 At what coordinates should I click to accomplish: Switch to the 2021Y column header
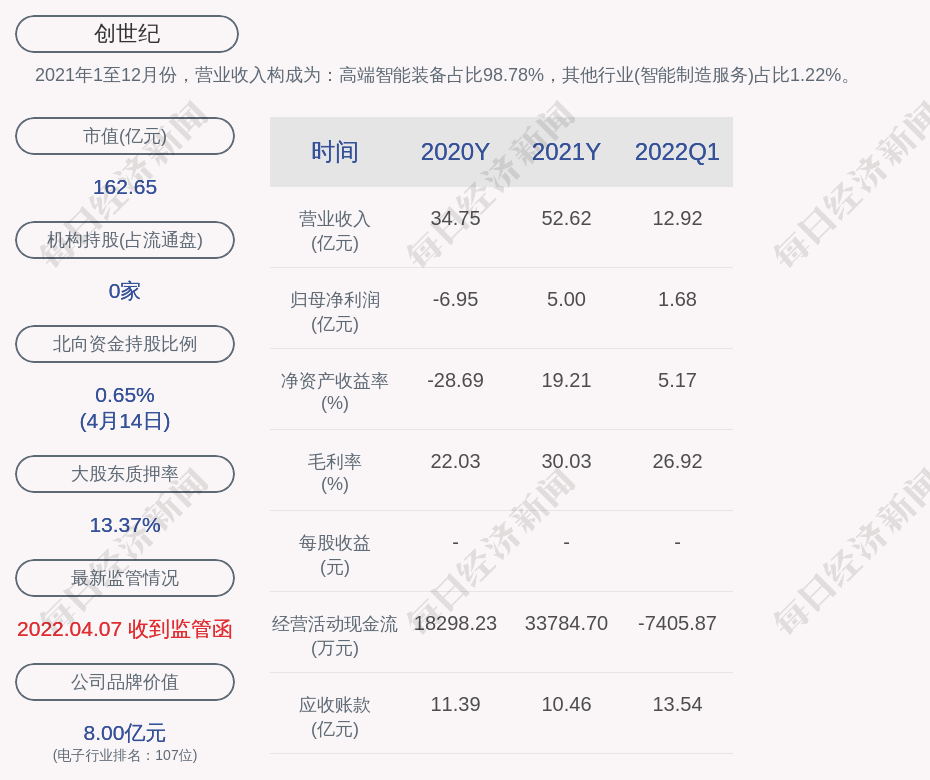566,152
